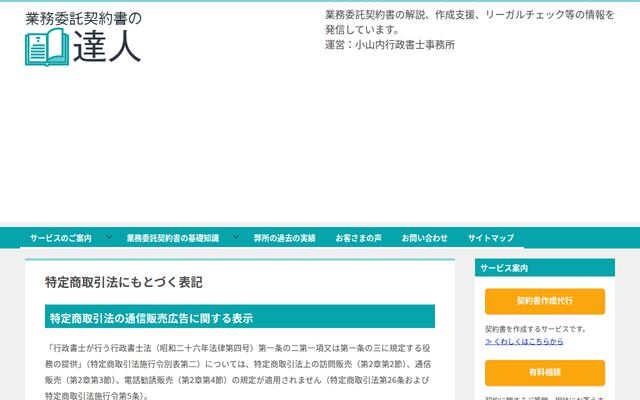Image resolution: width=640 pixels, height=400 pixels.
Task: Click the 契約書作成代行 orange button
Action: click(545, 301)
